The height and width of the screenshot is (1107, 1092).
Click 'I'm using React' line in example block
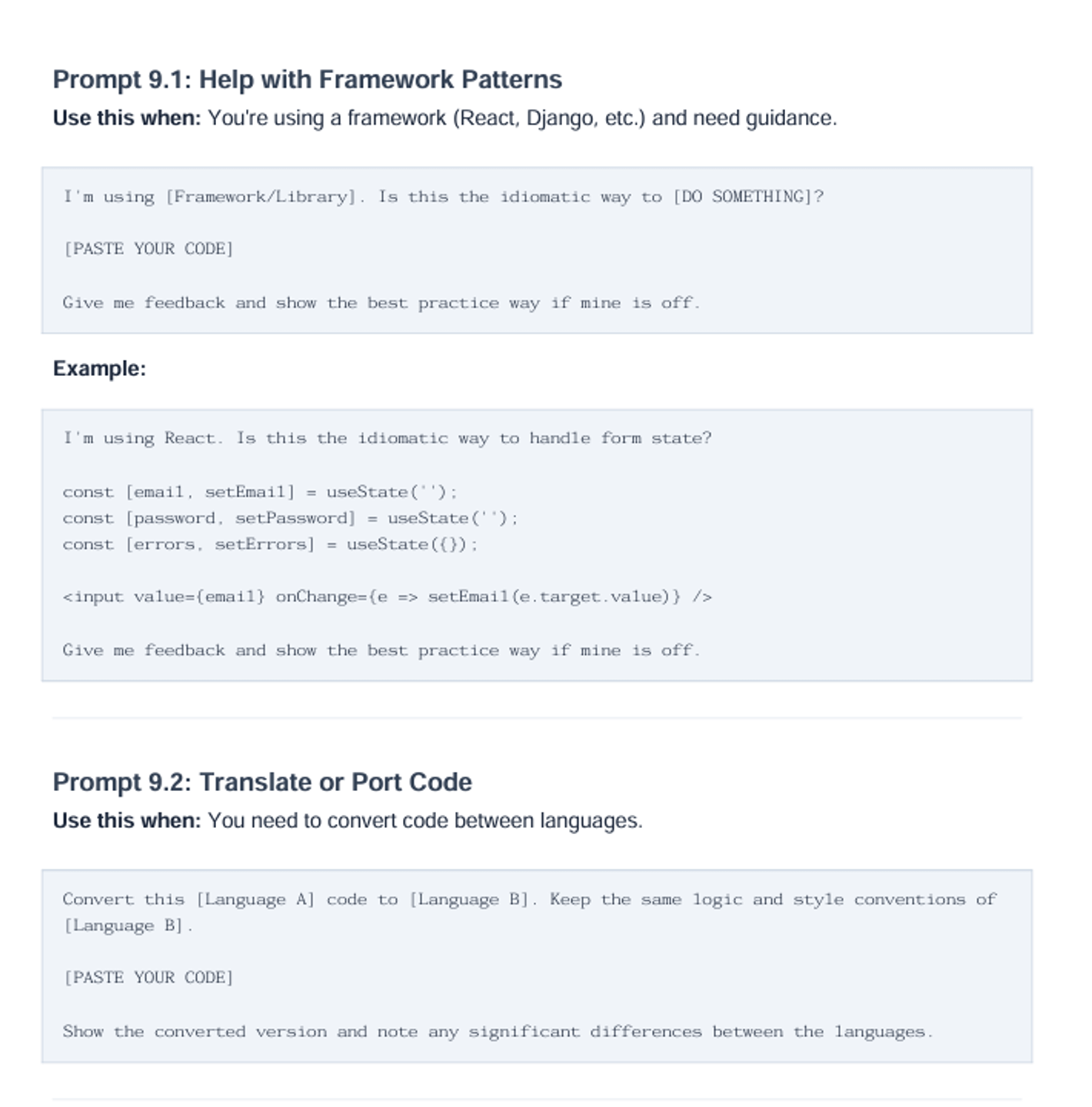click(388, 438)
